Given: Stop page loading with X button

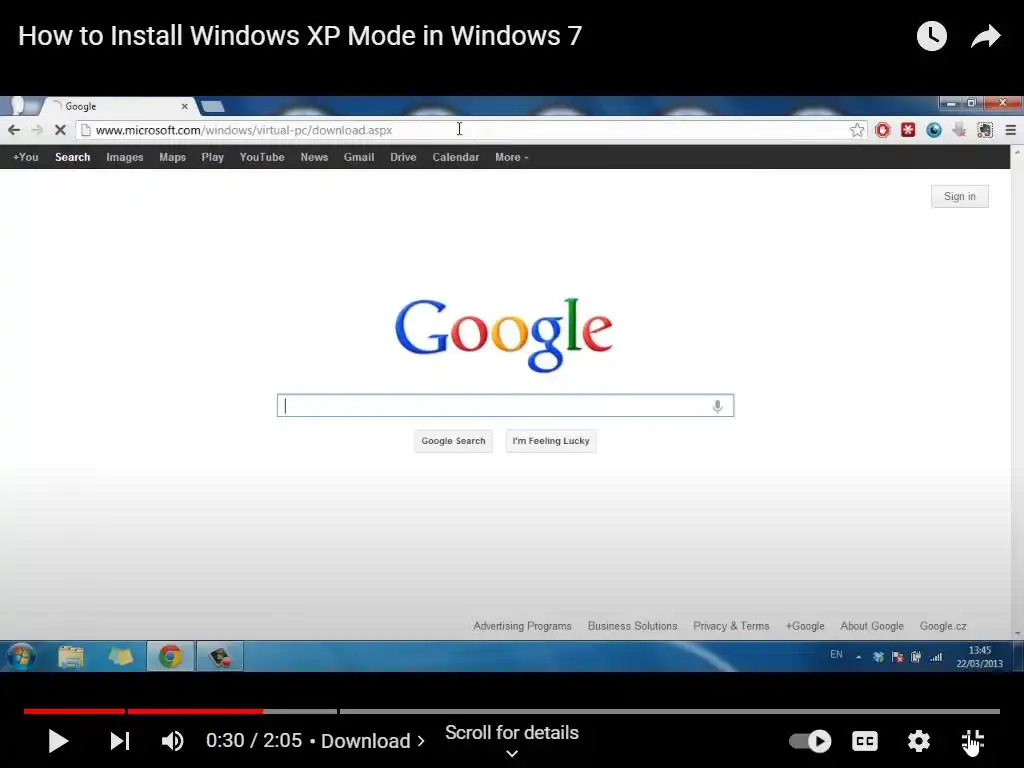Looking at the screenshot, I should 60,130.
